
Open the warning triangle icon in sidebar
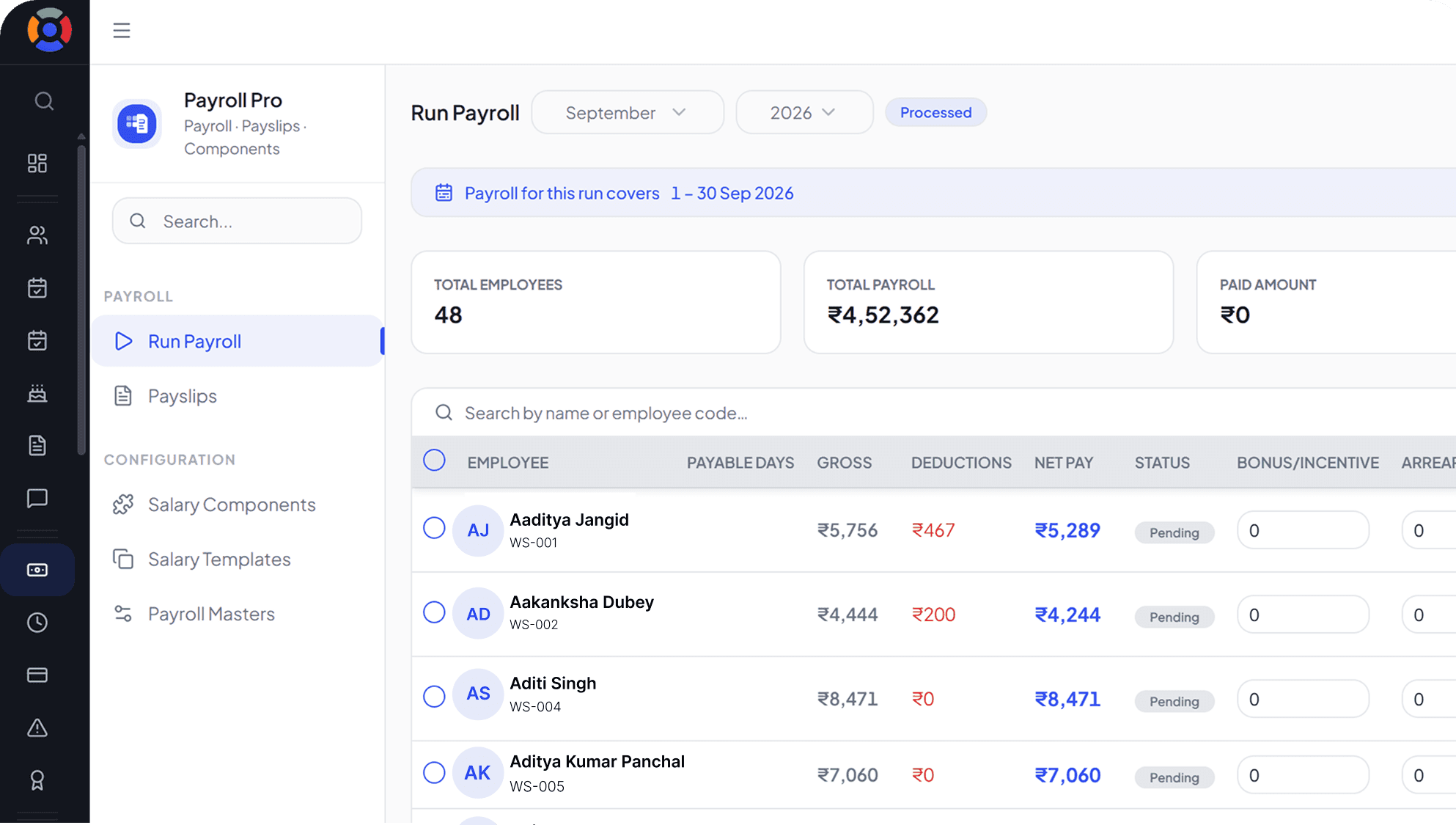click(37, 727)
